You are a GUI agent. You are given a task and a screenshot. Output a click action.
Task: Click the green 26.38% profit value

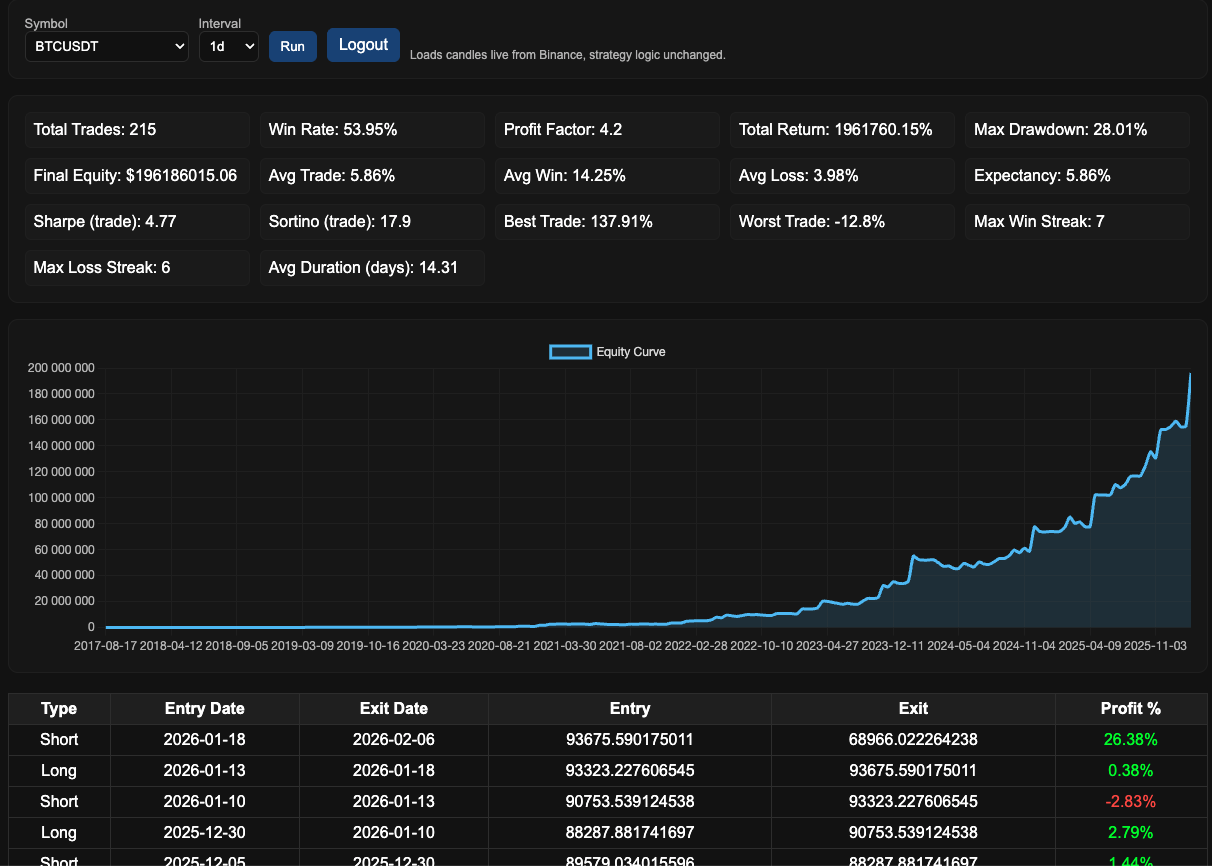tap(1131, 739)
